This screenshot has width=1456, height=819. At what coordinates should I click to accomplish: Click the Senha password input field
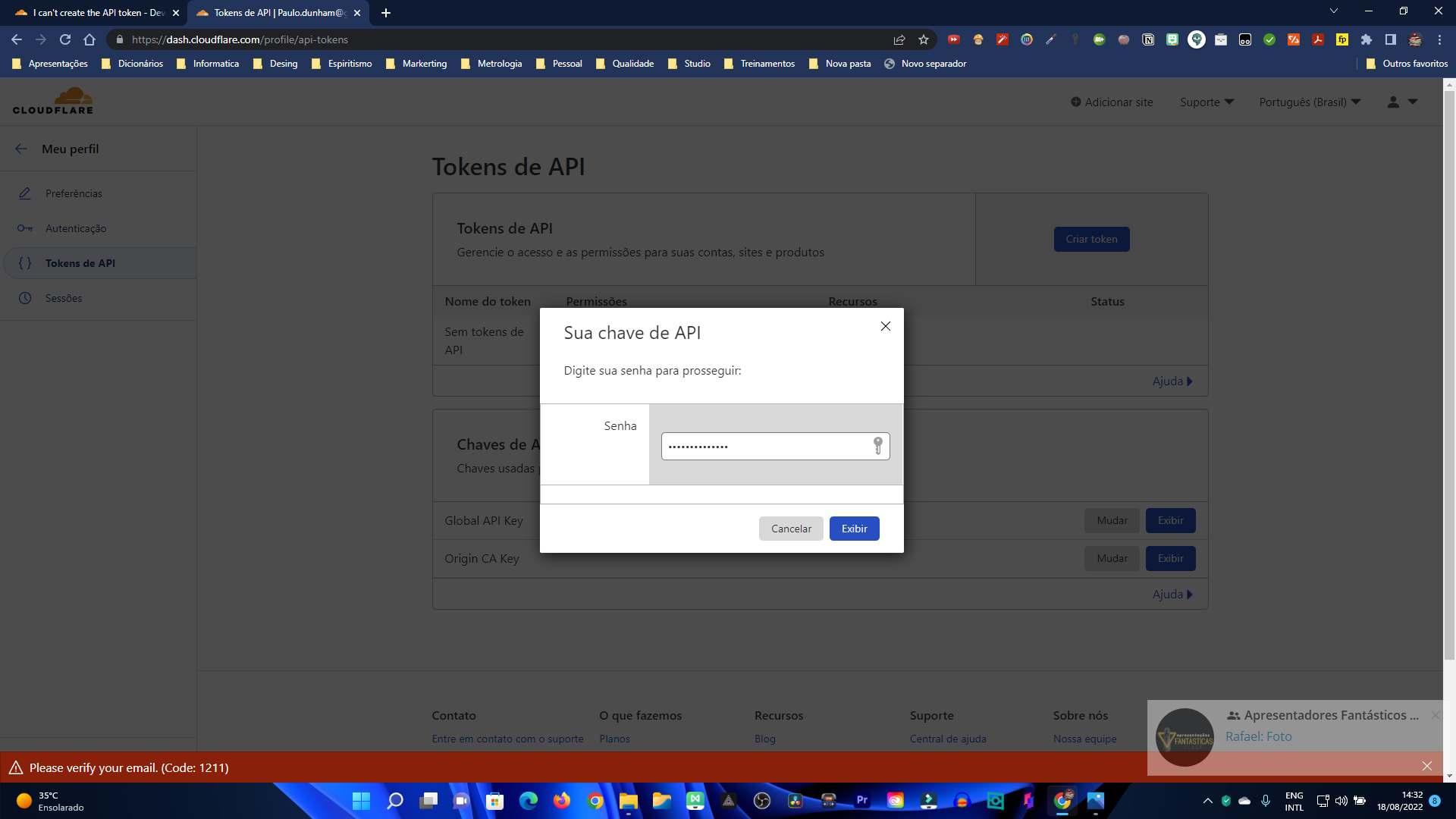[x=766, y=447]
